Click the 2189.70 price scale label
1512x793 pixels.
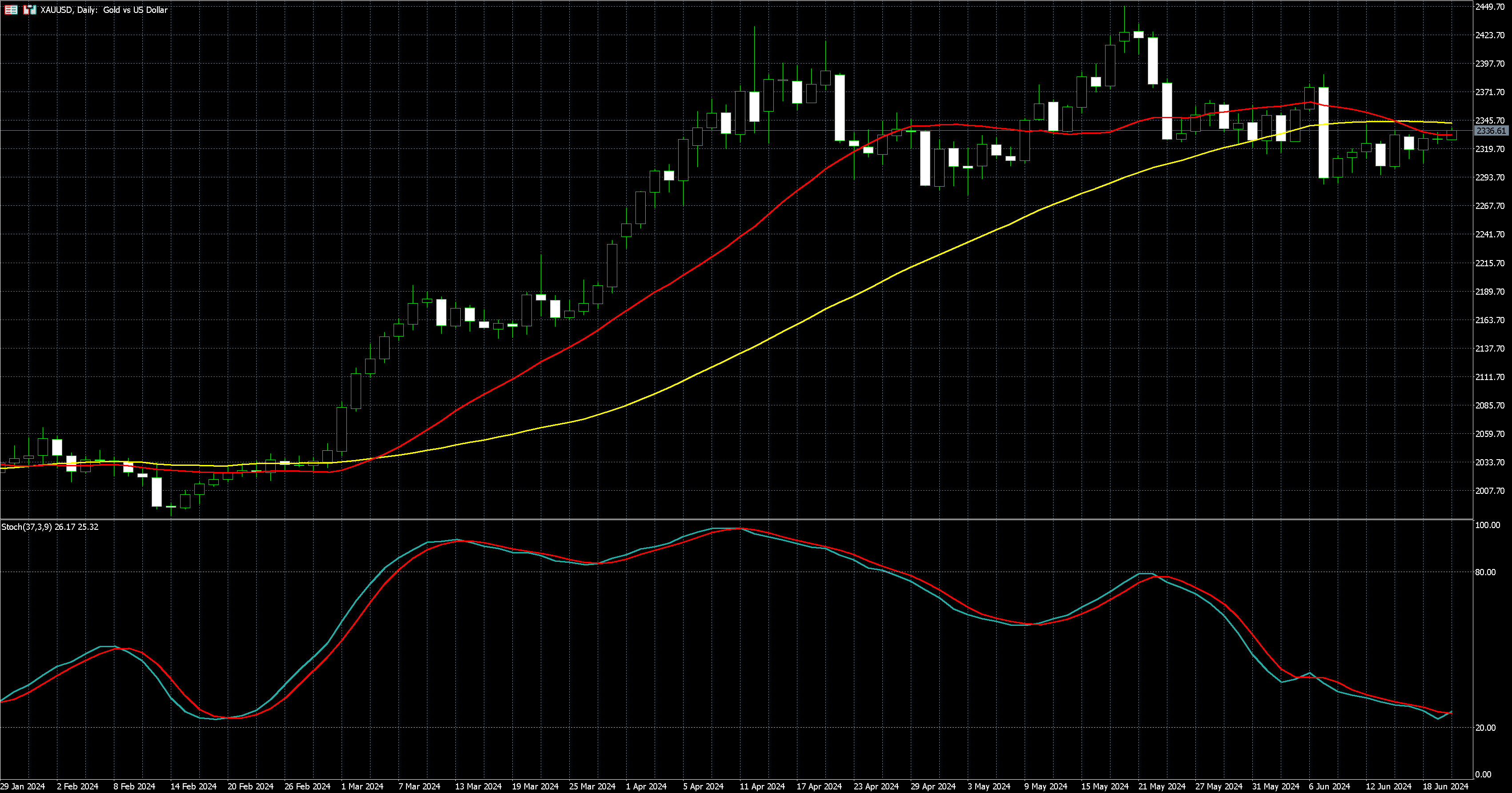coord(1490,292)
